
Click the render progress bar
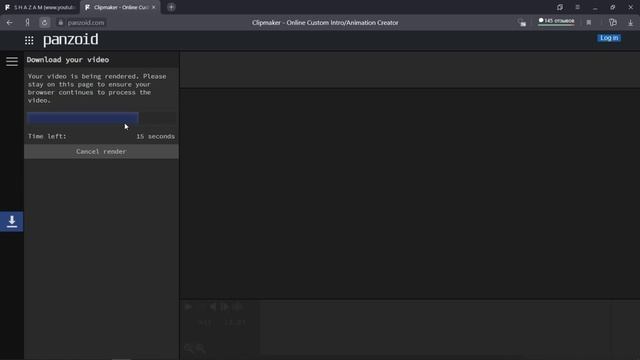[102, 118]
